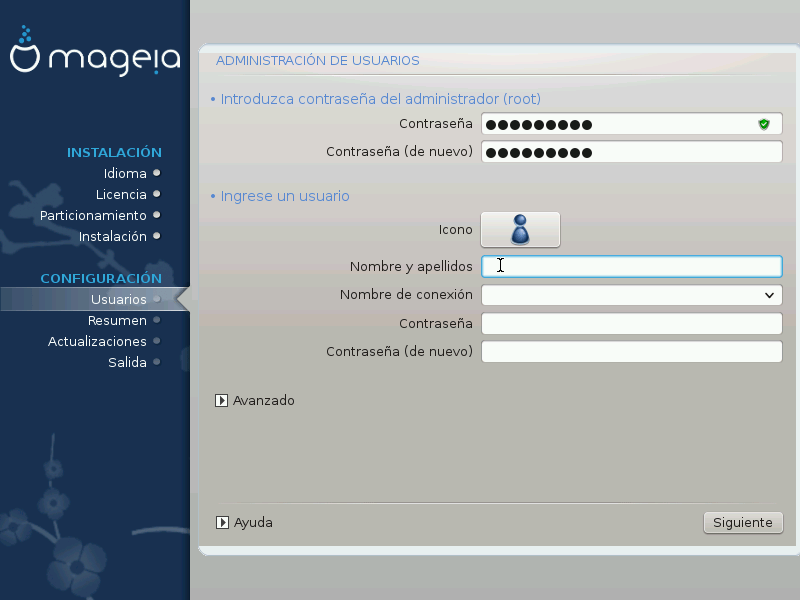Screen dimensions: 800x600
Task: Click the CONFIGURACIÓN section heading
Action: (101, 278)
